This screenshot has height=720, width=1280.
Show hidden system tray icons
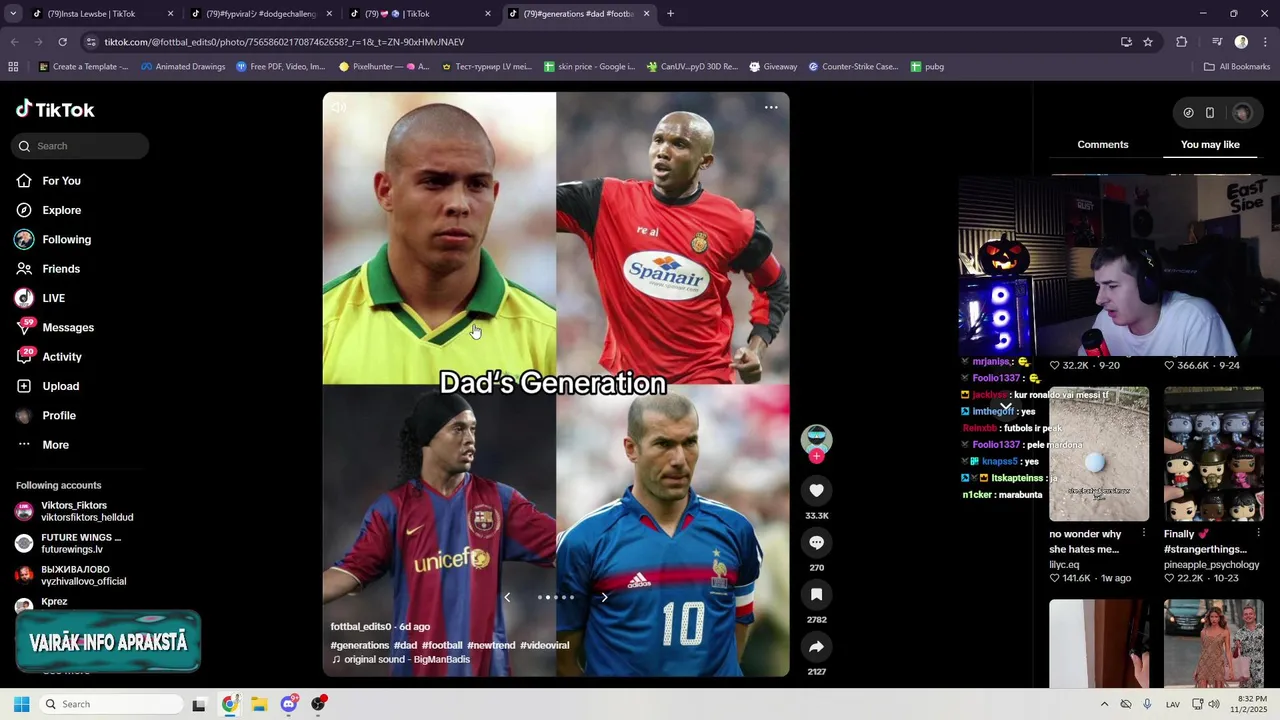pyautogui.click(x=1104, y=704)
